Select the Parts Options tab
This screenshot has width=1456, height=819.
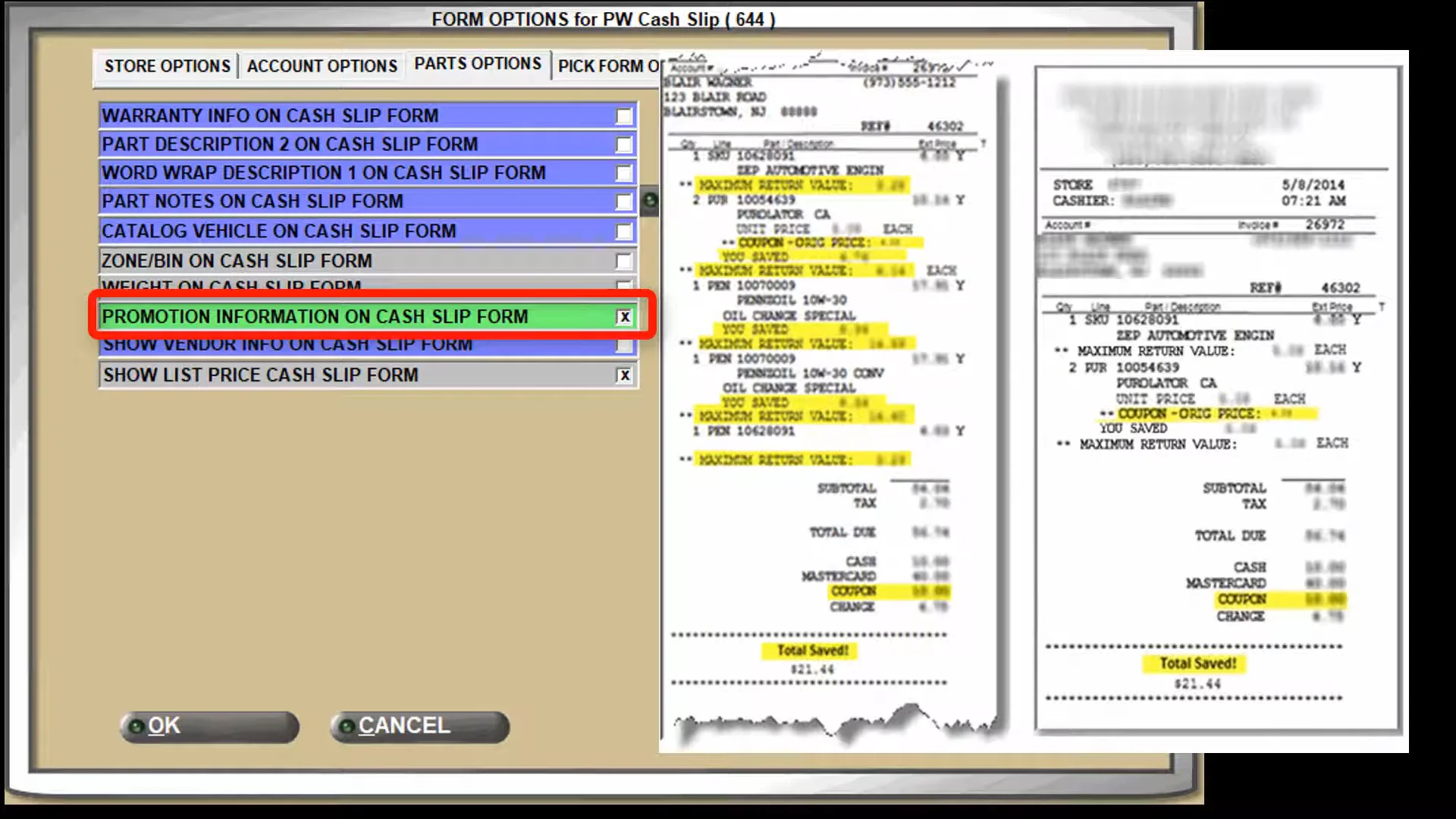pyautogui.click(x=478, y=64)
